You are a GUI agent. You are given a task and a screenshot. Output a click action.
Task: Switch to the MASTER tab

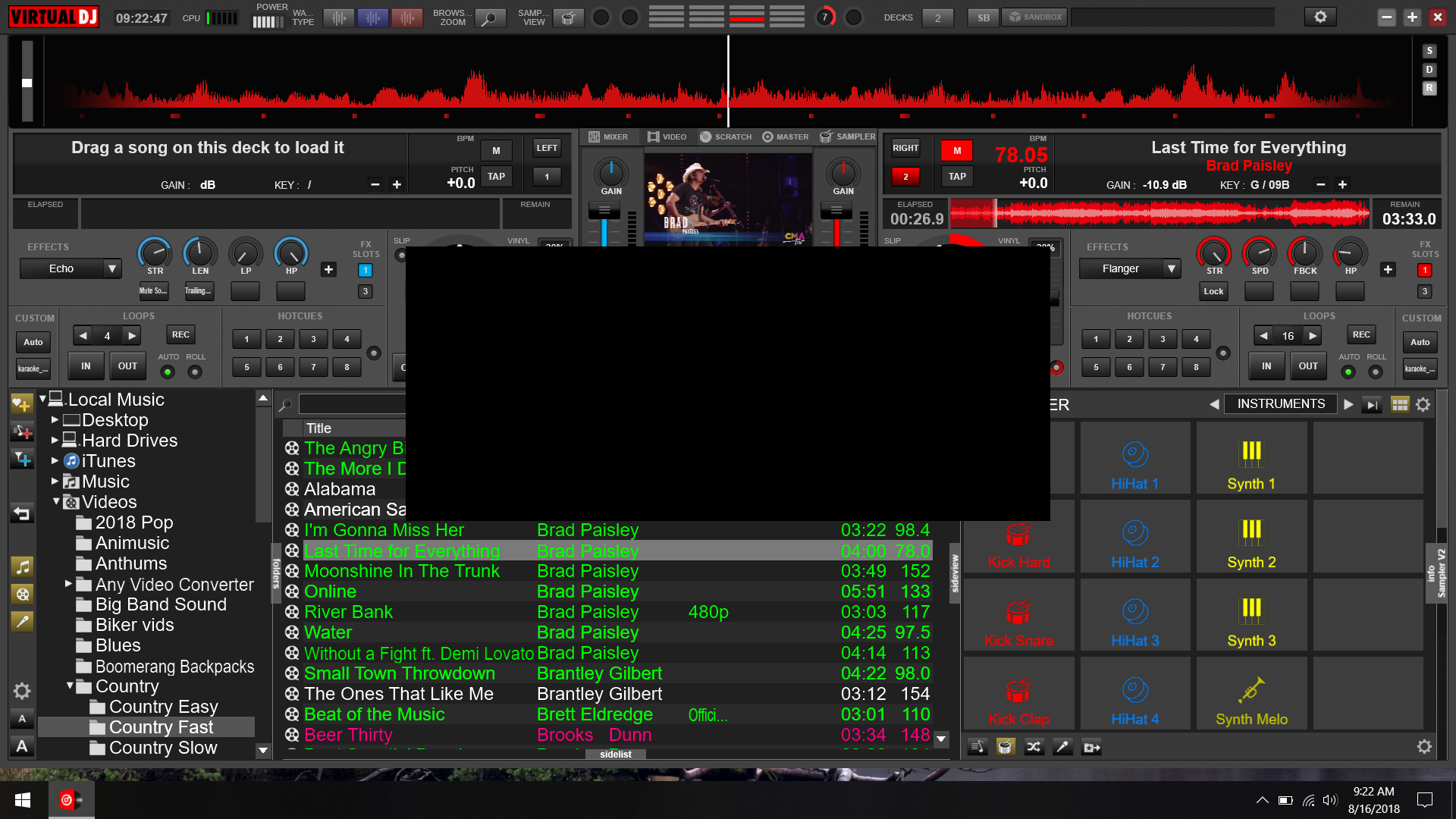point(786,137)
